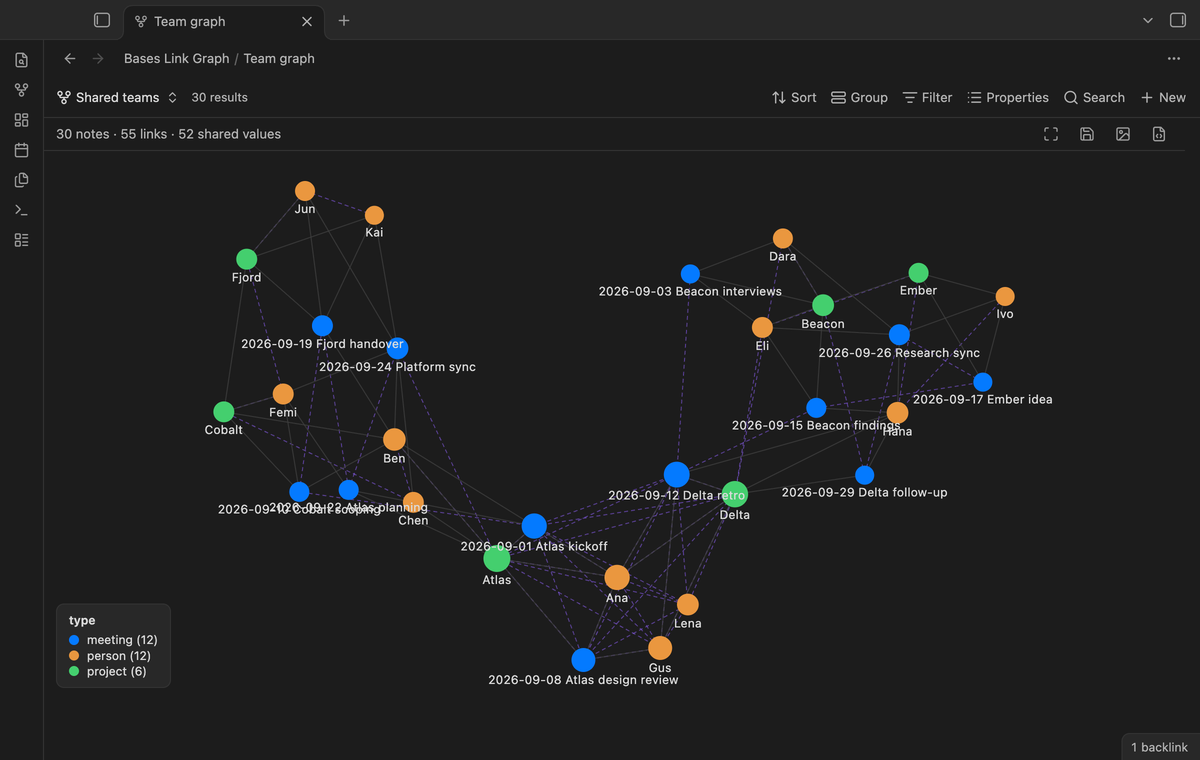Select the Platform sync meeting node
1200x760 pixels.
397,349
